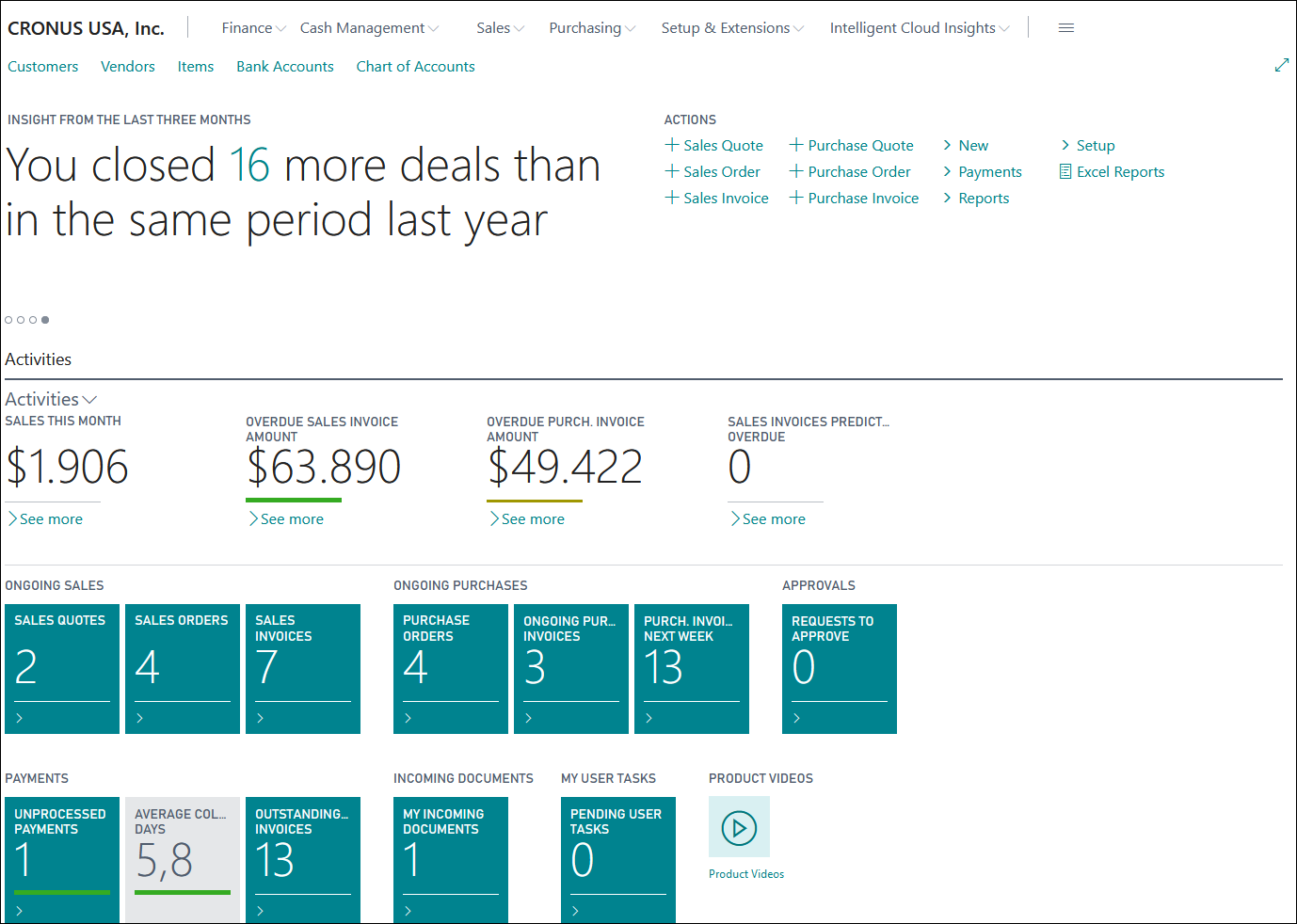The width and height of the screenshot is (1297, 924).
Task: Expand the New actions group
Action: pyautogui.click(x=966, y=145)
